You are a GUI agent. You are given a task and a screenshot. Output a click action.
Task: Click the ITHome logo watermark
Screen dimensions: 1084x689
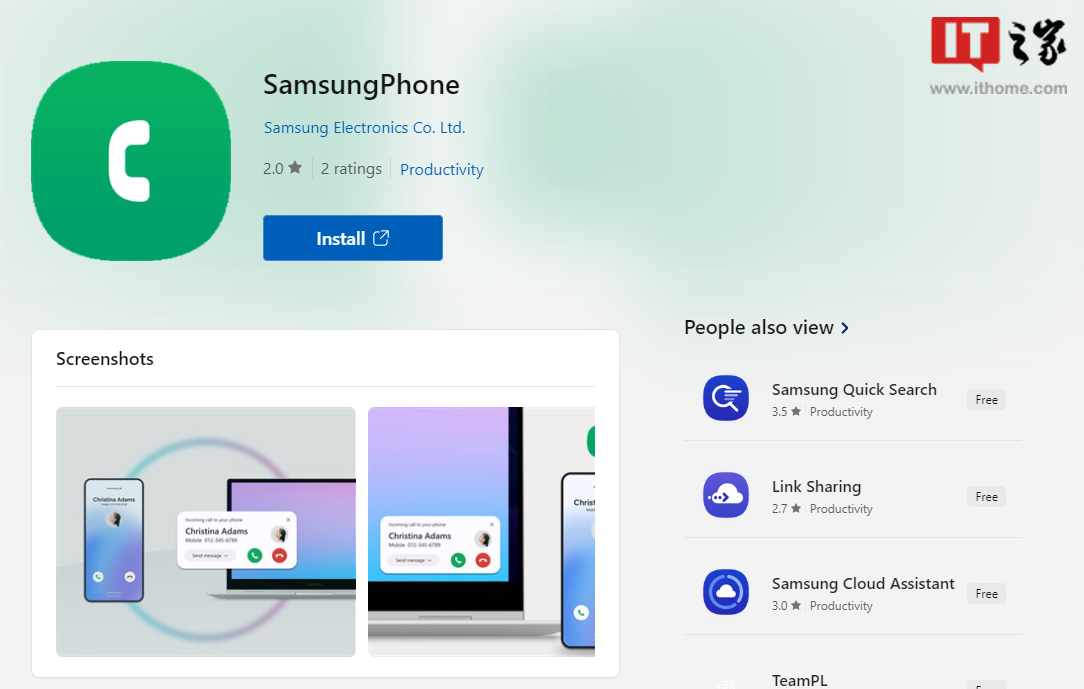coord(998,57)
